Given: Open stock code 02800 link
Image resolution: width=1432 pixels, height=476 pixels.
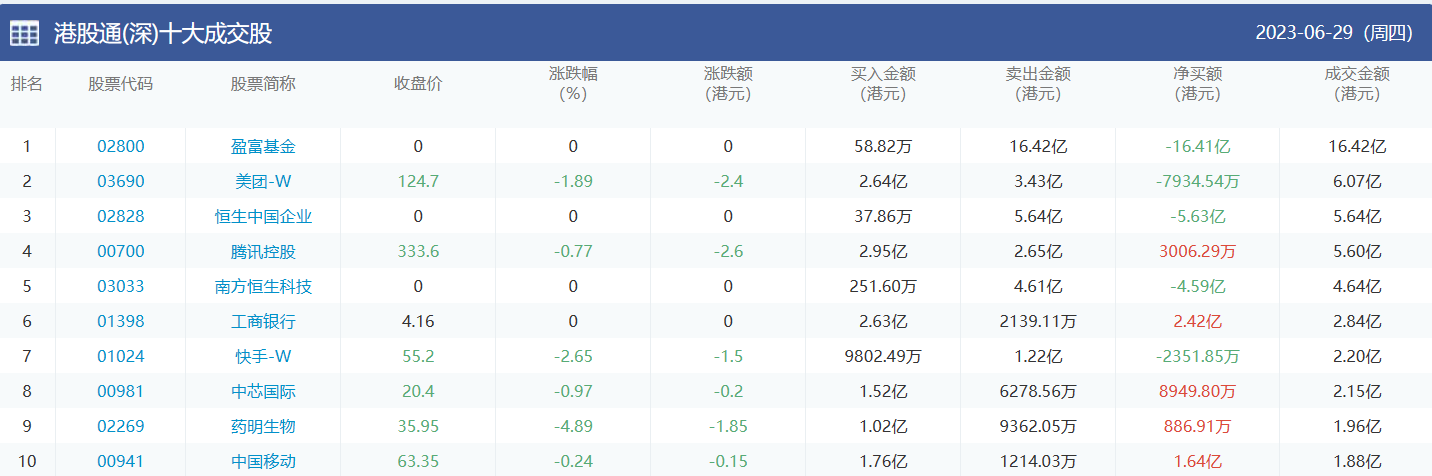Looking at the screenshot, I should click(121, 147).
